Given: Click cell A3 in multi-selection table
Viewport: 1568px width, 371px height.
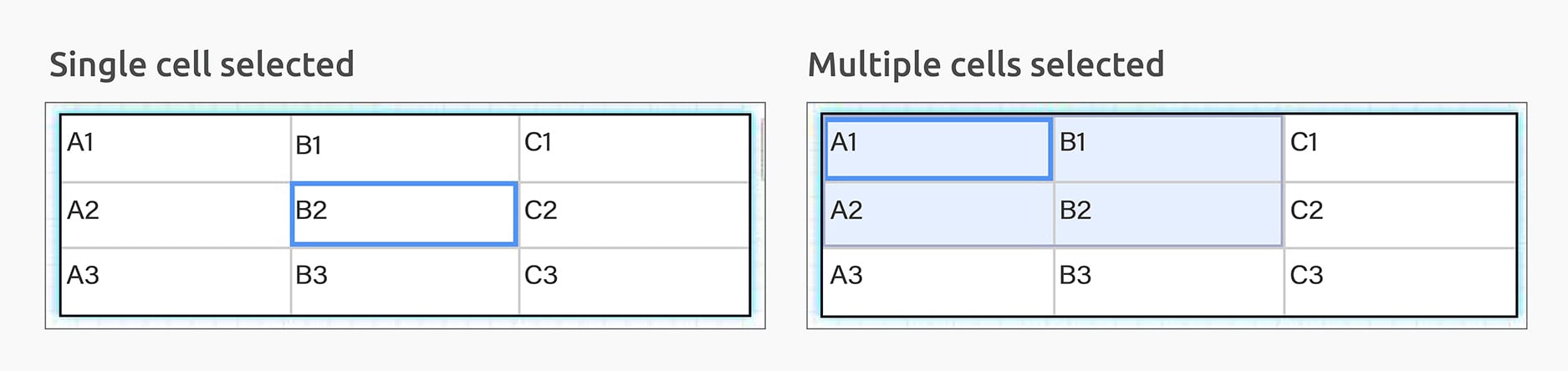Looking at the screenshot, I should tap(938, 281).
